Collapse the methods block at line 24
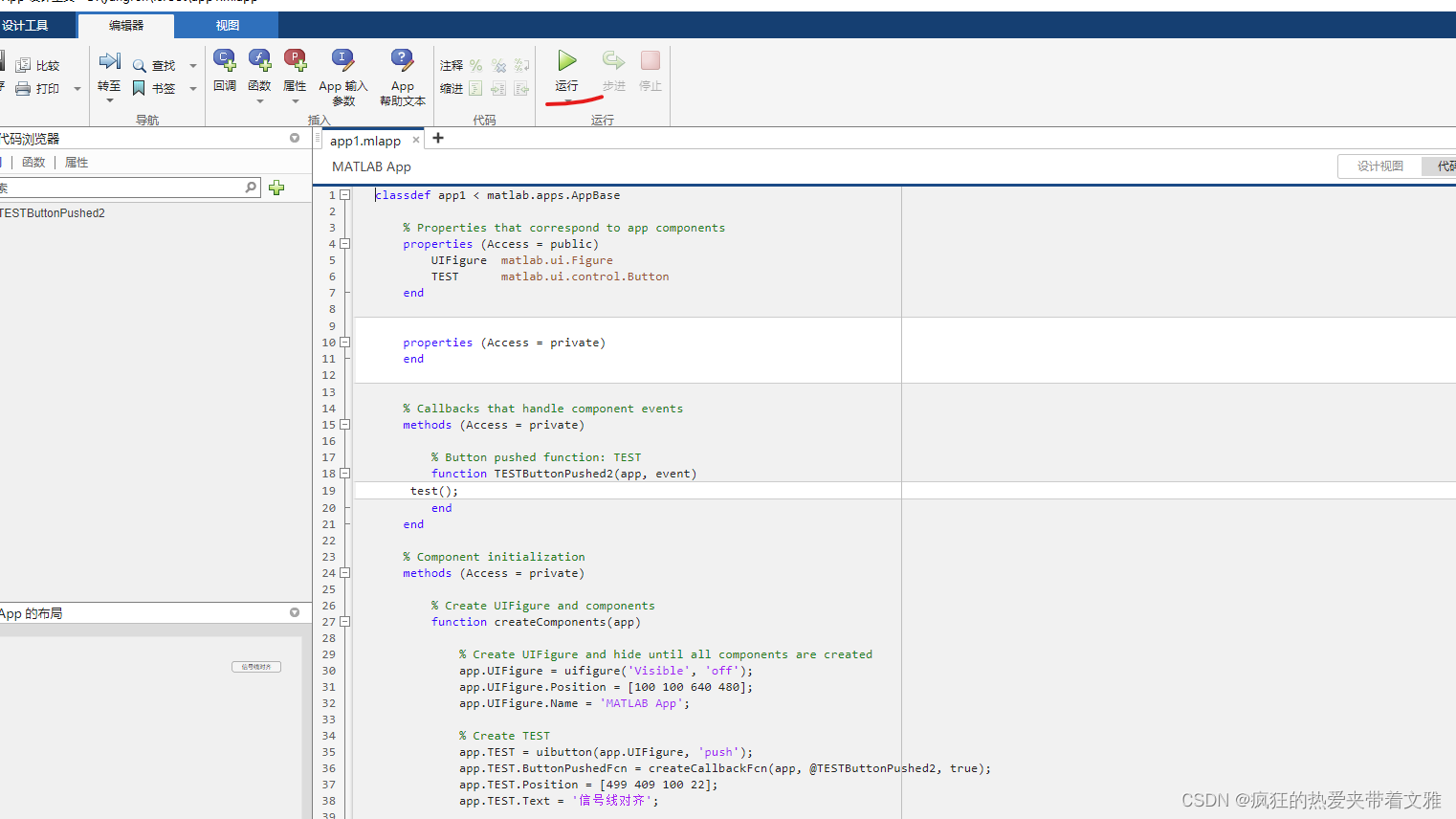The height and width of the screenshot is (819, 1456). coord(345,572)
